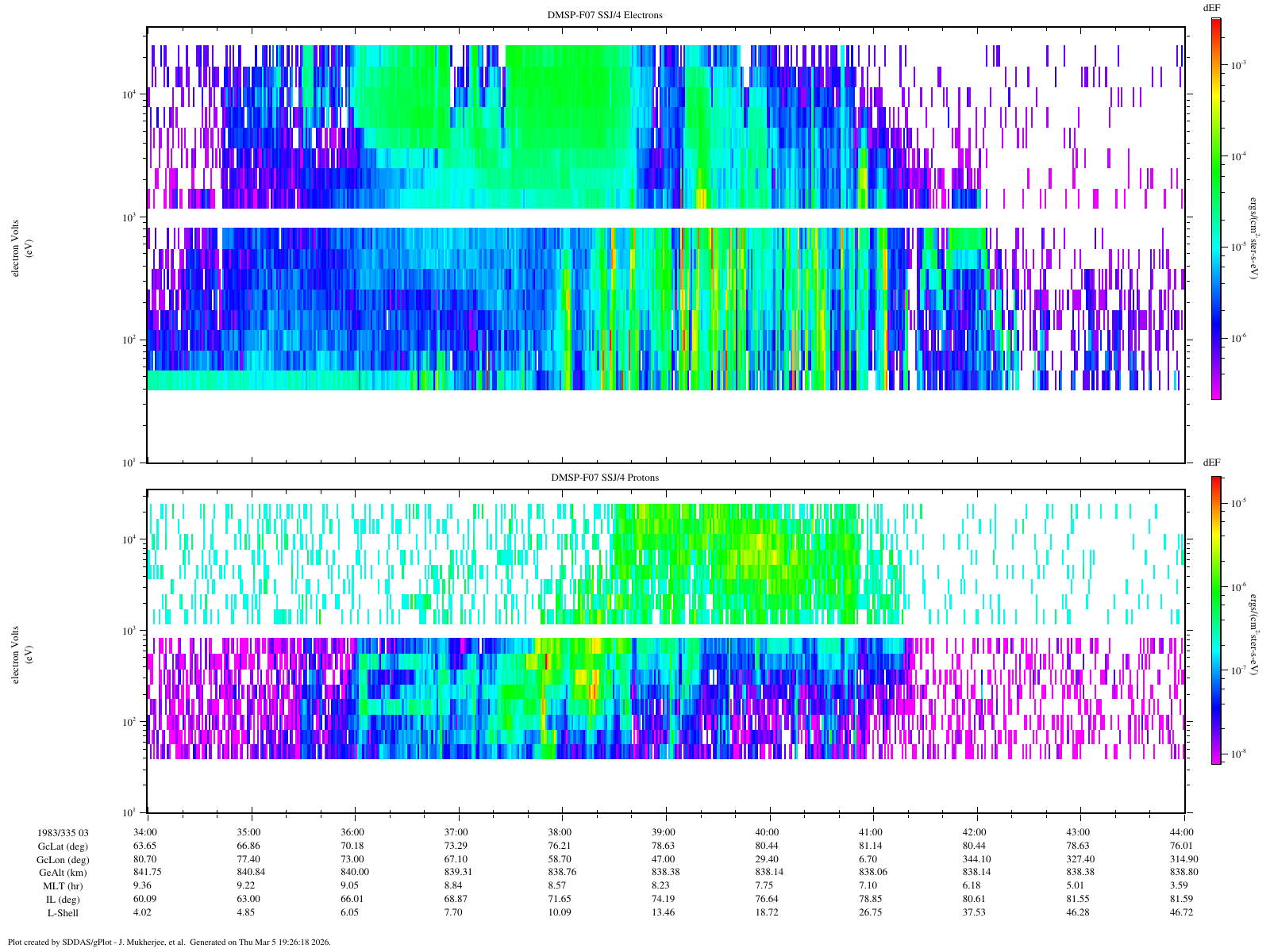This screenshot has height=952, width=1270.
Task: Click the GcLon value 344.10
Action: coord(975,859)
